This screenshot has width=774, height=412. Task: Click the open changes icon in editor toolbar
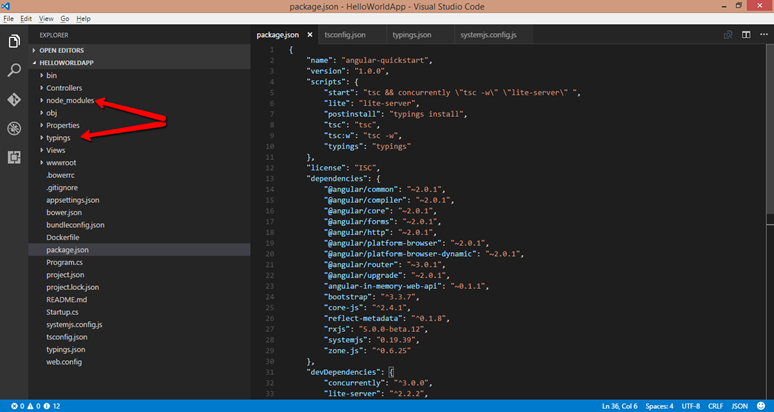coord(728,35)
